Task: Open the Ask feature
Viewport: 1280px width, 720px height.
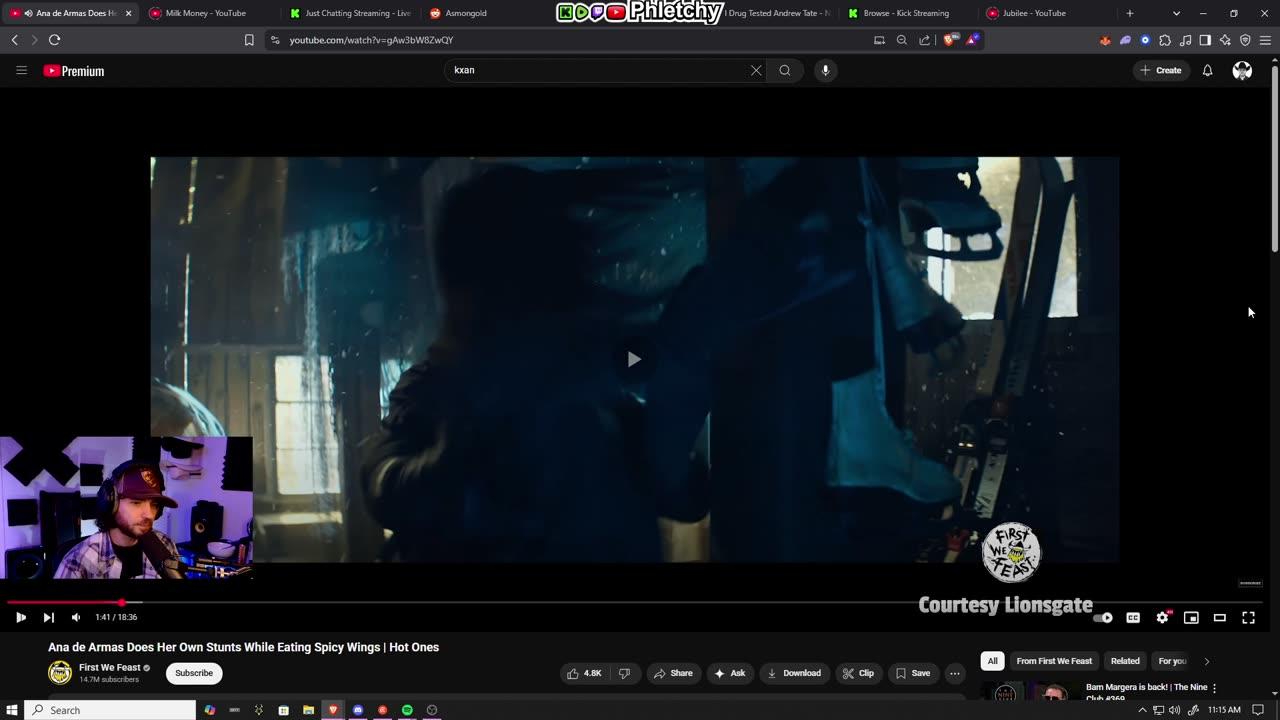Action: pos(729,673)
